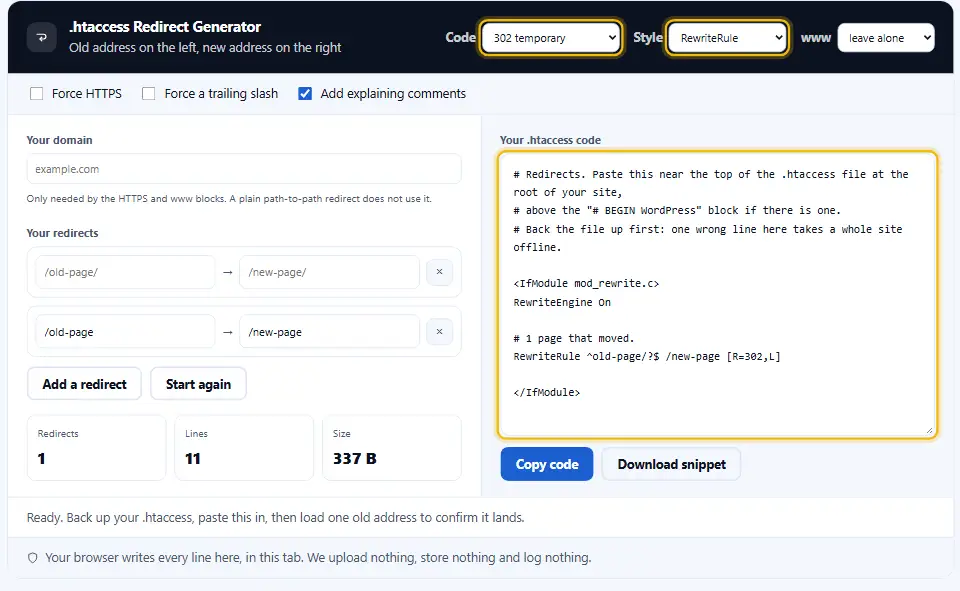The image size is (960, 591).
Task: Click the 'Your browser writes every line here' notice
Action: [x=318, y=557]
